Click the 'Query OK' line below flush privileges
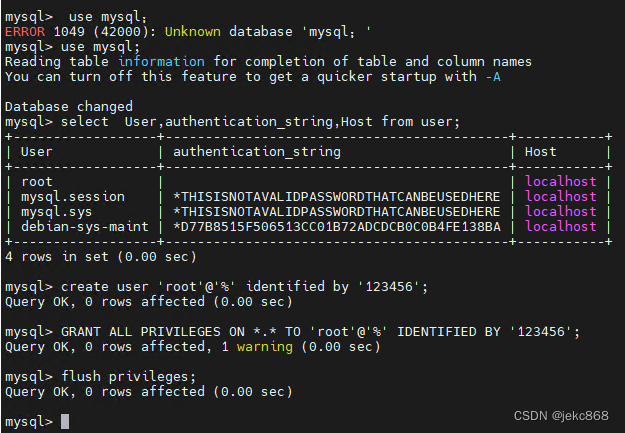625x433 pixels. coord(149,392)
